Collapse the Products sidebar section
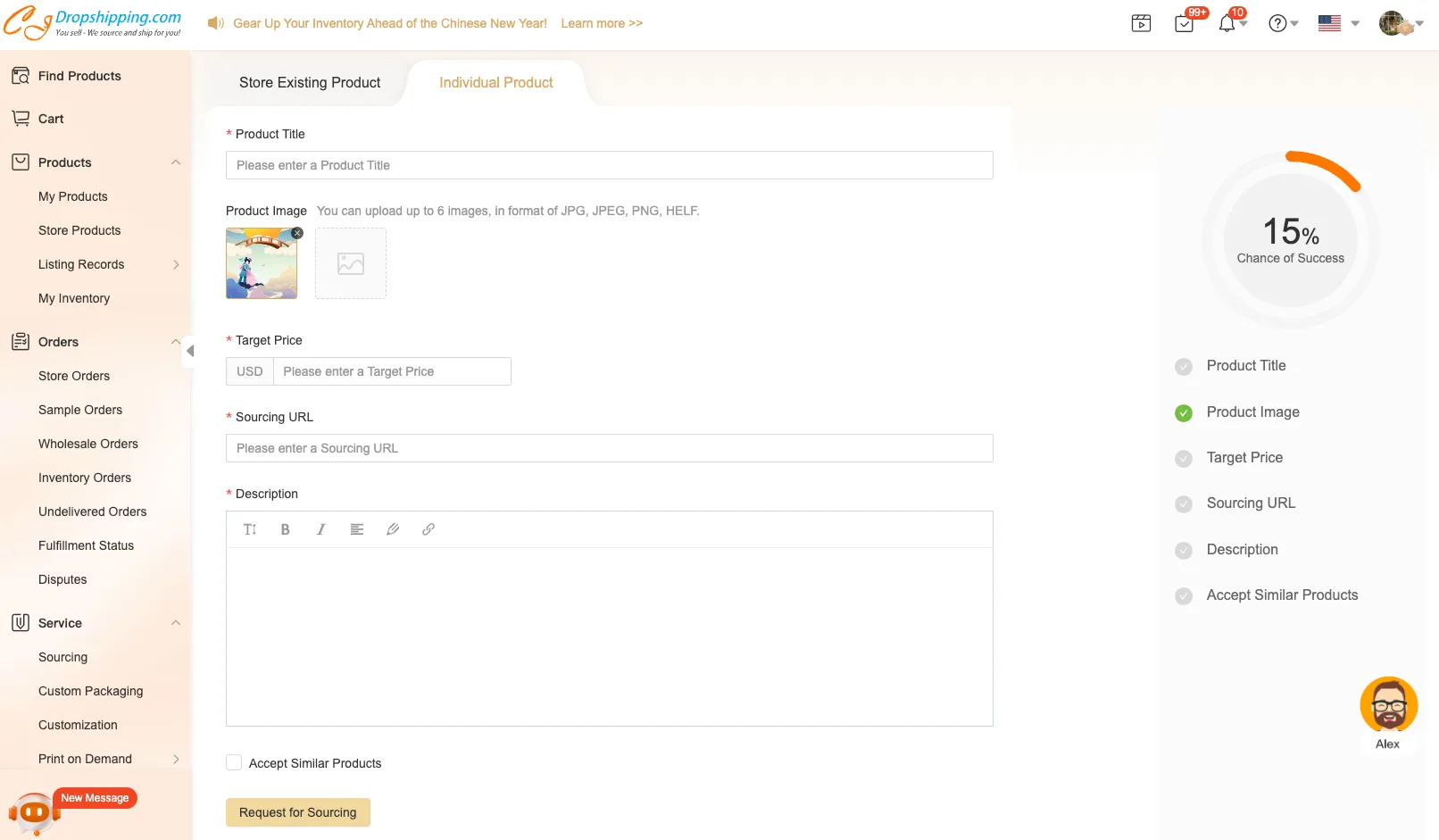1439x840 pixels. click(x=176, y=162)
